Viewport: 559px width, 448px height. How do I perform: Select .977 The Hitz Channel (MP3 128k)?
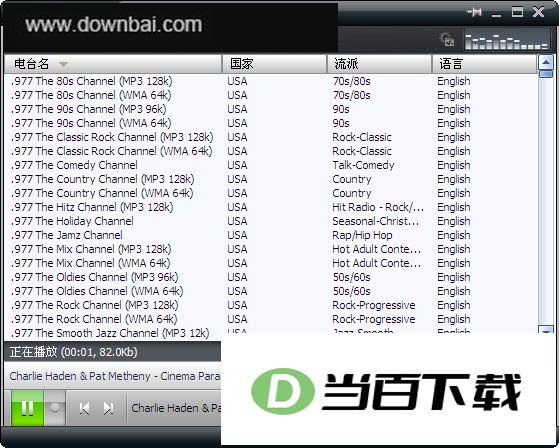271,207
